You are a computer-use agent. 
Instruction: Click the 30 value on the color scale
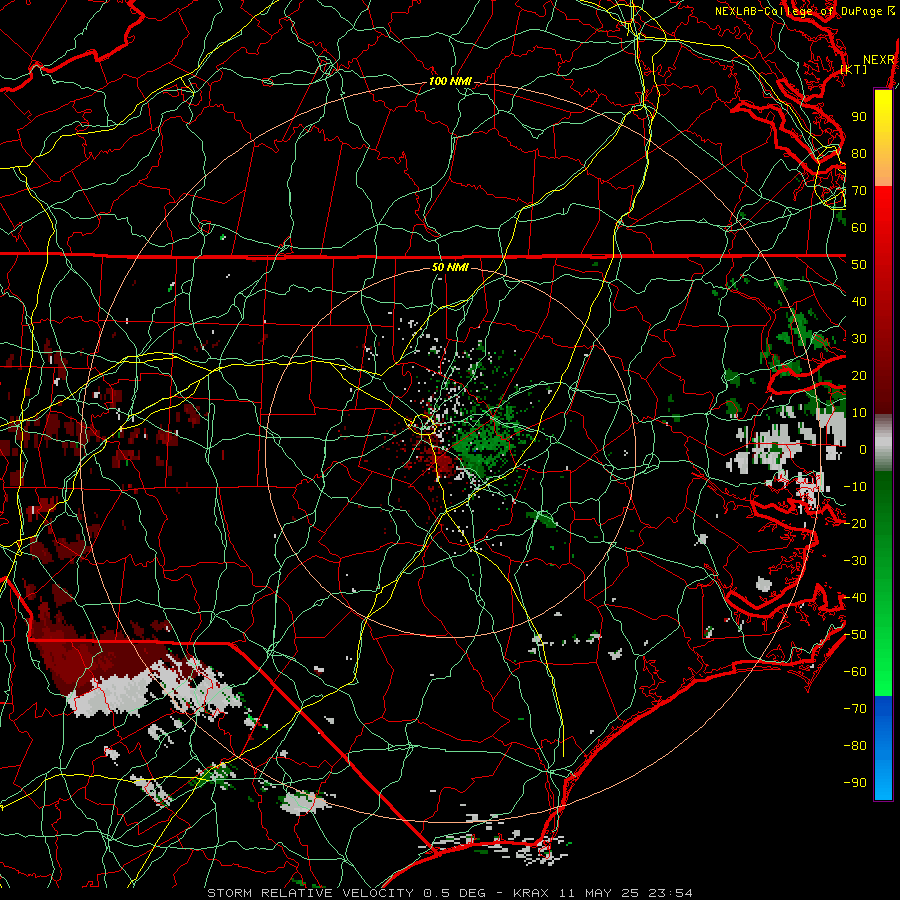tap(859, 339)
